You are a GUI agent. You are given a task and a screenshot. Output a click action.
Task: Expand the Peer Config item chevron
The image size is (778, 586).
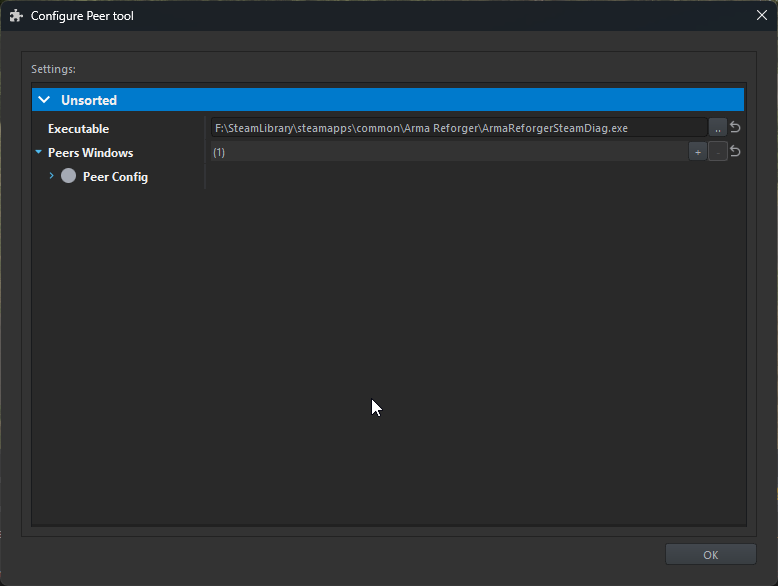51,176
